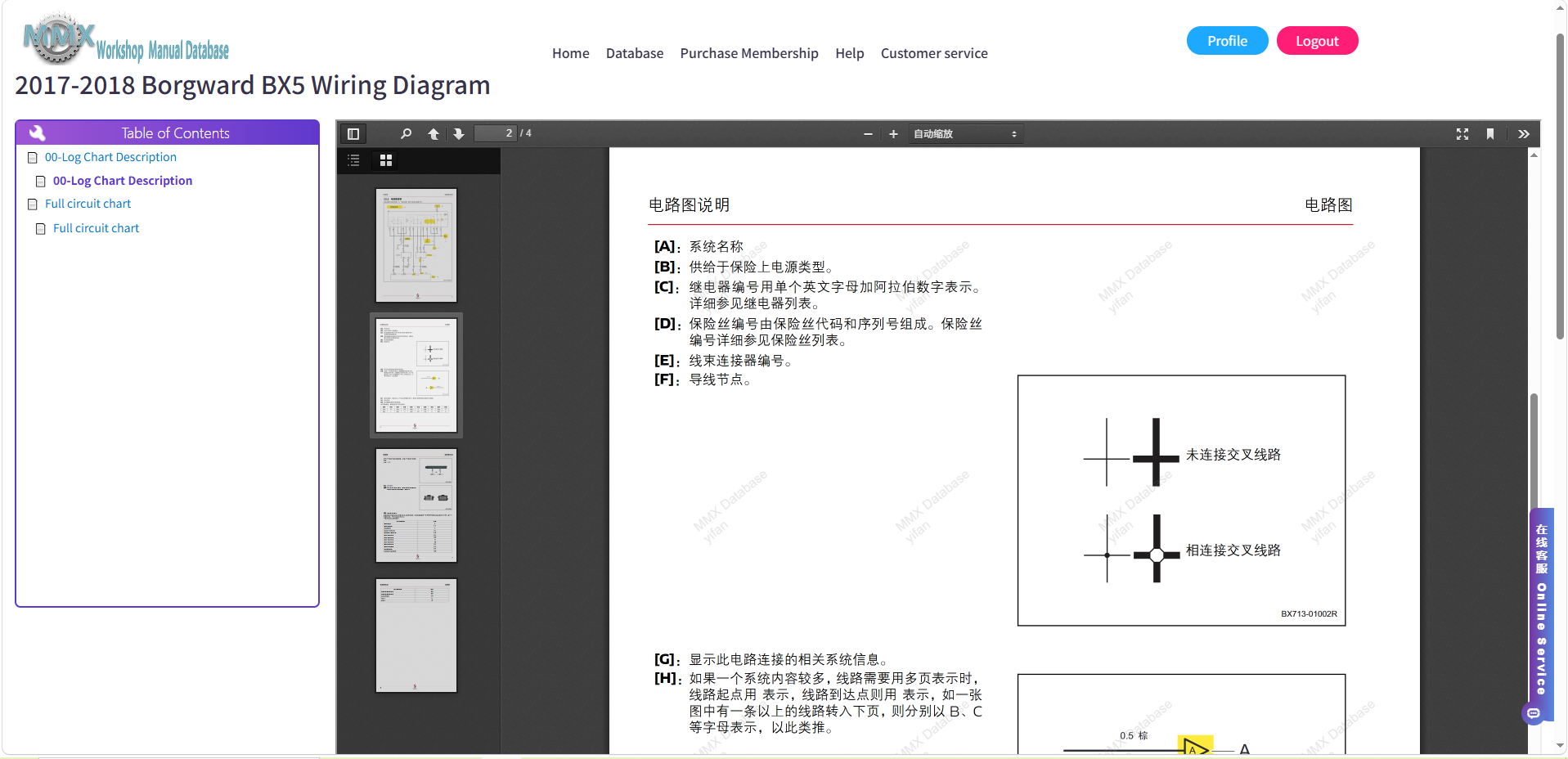
Task: Open page 2 thumbnail
Action: click(x=416, y=375)
